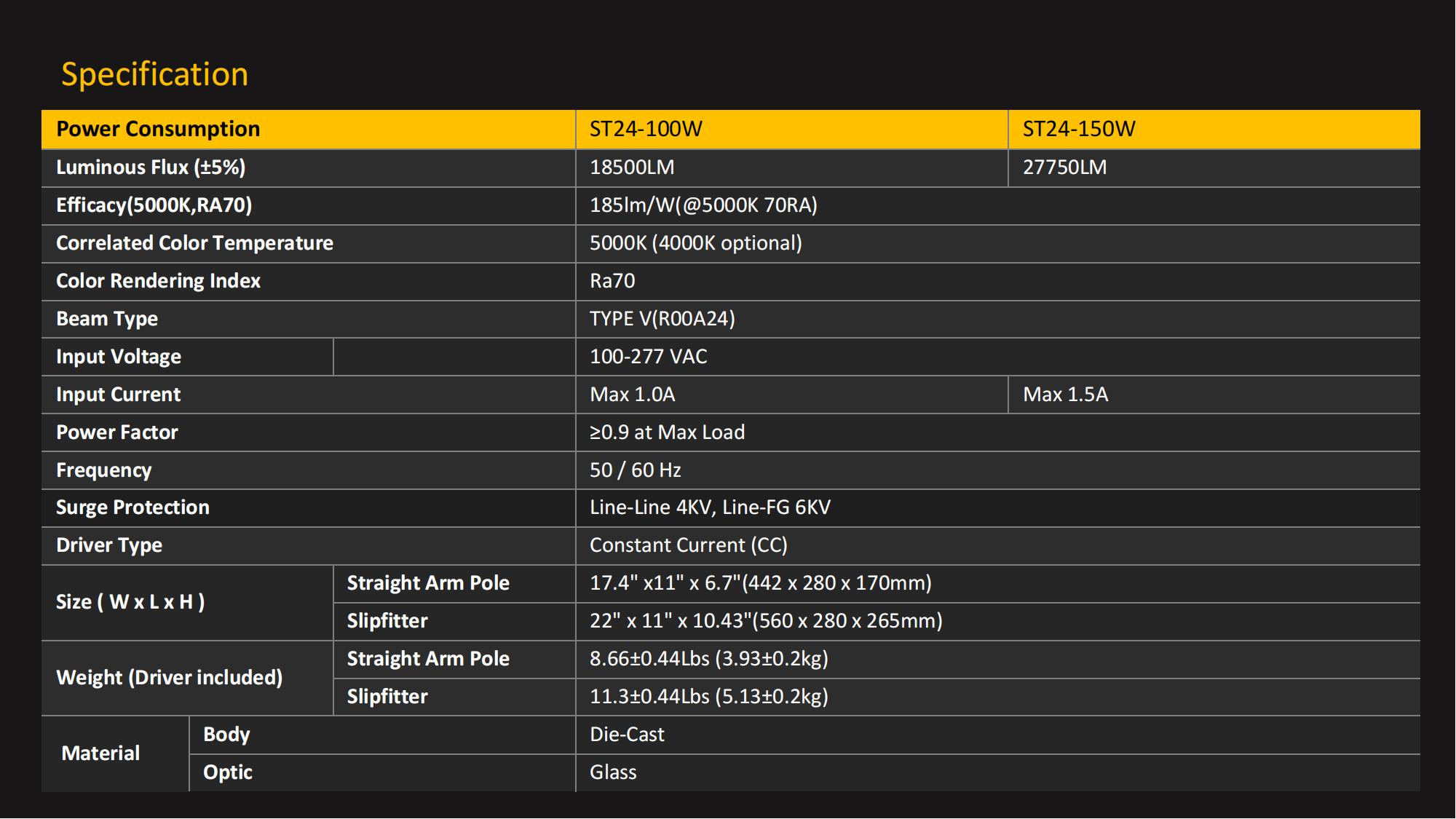The image size is (1456, 819).
Task: Select the 'Efficacy(5000K,RA70)' label
Action: click(154, 205)
